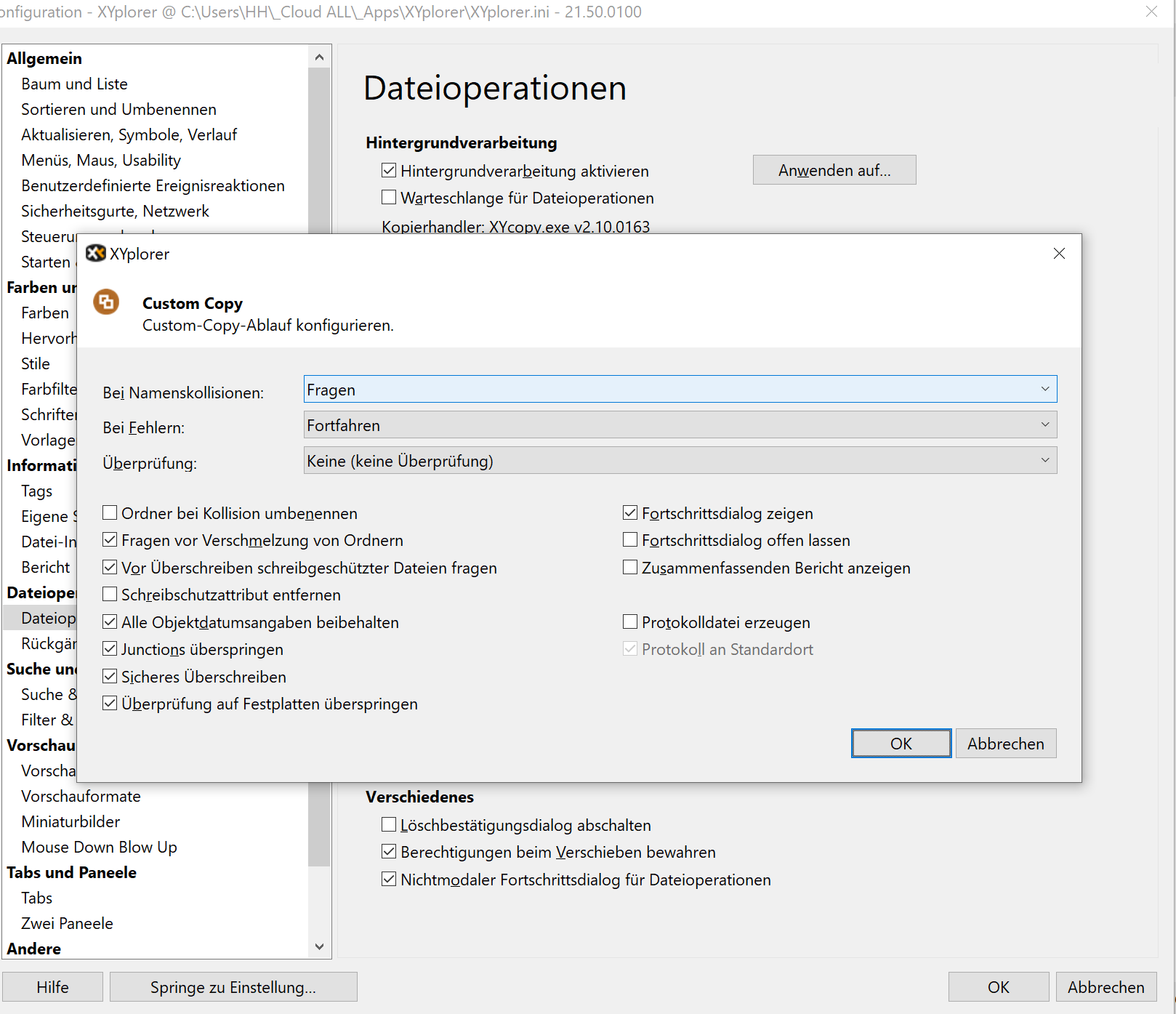Click the orange Custom Copy icon
This screenshot has width=1176, height=1014.
click(106, 302)
